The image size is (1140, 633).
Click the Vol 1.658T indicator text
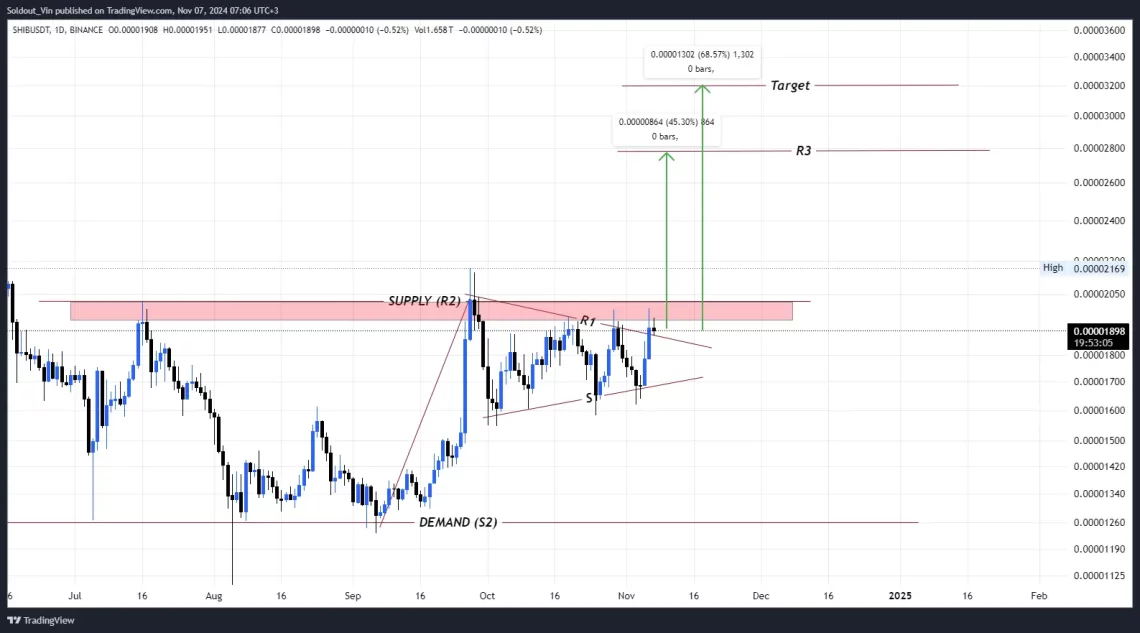pyautogui.click(x=433, y=30)
